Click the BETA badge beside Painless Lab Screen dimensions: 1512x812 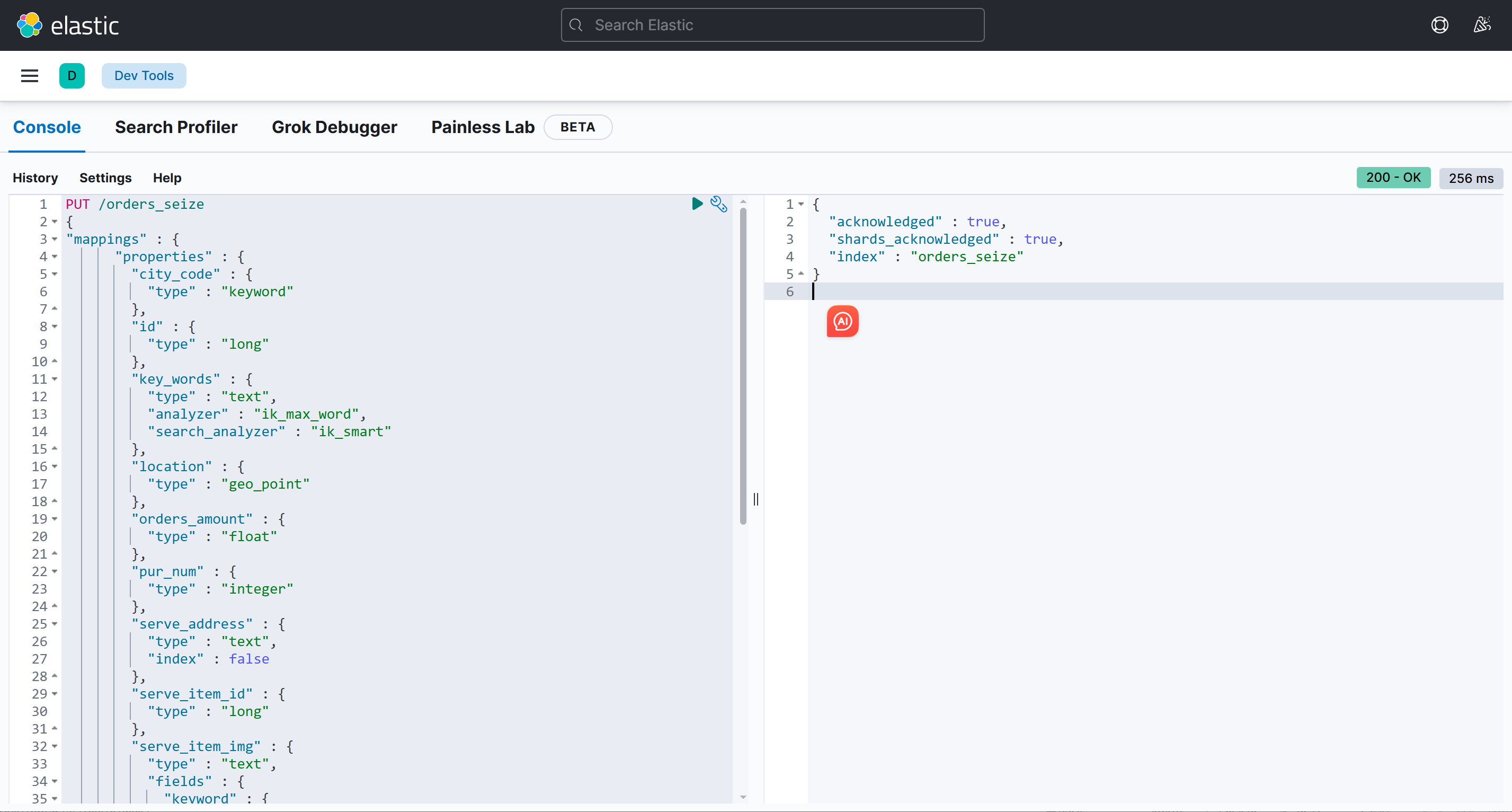coord(577,127)
